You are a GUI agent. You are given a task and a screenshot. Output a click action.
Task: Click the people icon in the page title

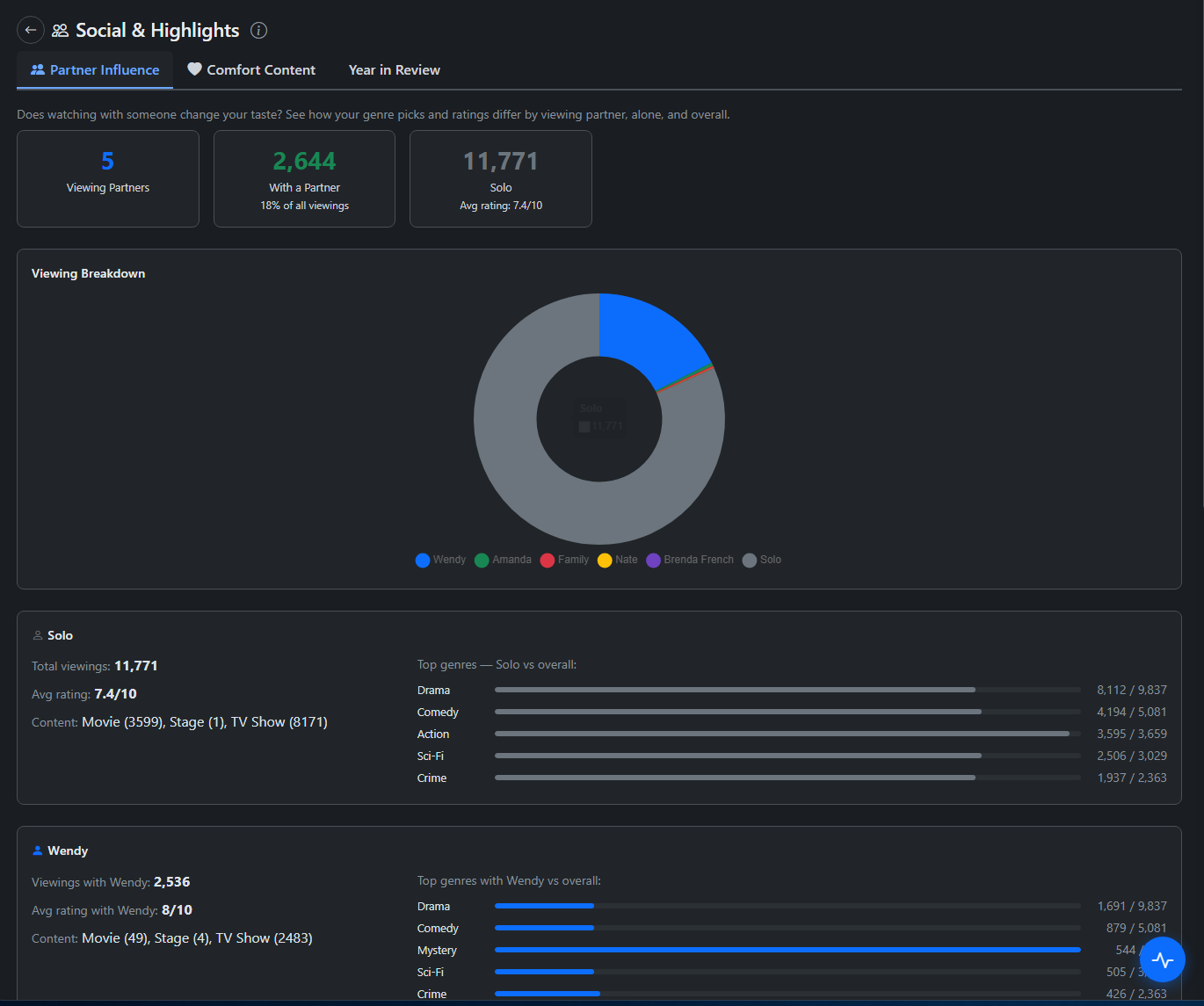point(60,29)
